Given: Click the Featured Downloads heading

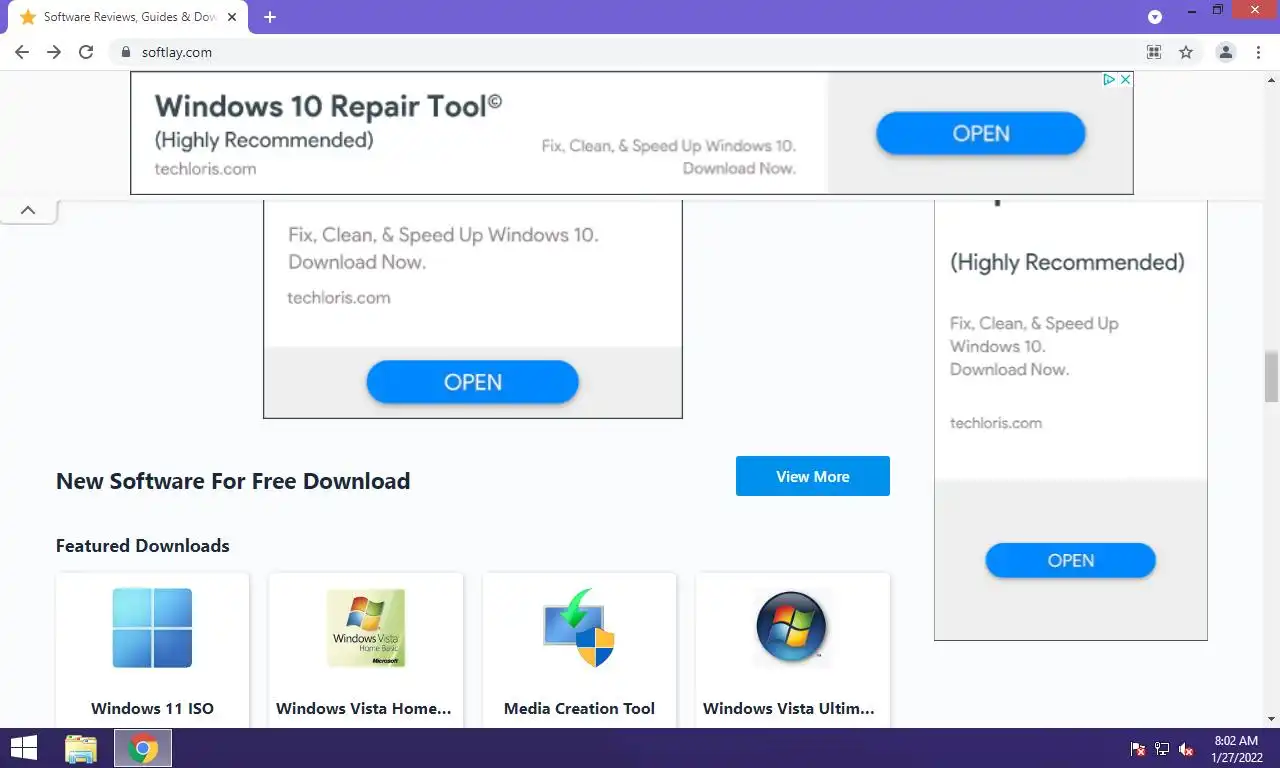Looking at the screenshot, I should [143, 546].
